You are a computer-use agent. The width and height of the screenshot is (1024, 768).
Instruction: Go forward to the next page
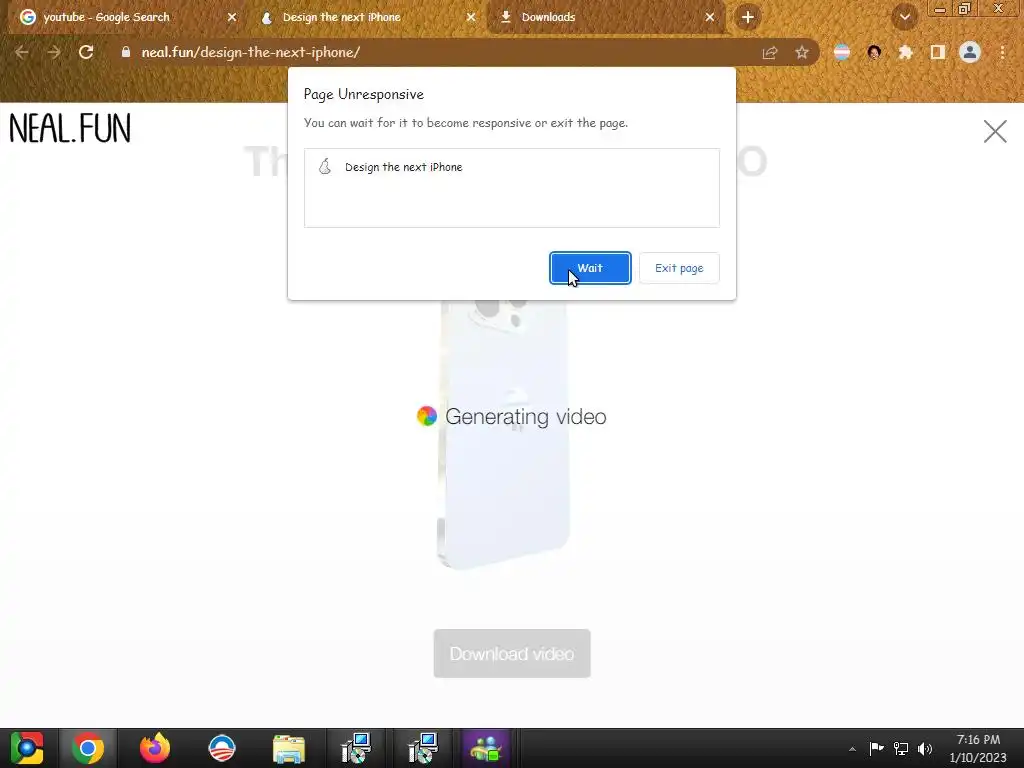click(x=54, y=52)
